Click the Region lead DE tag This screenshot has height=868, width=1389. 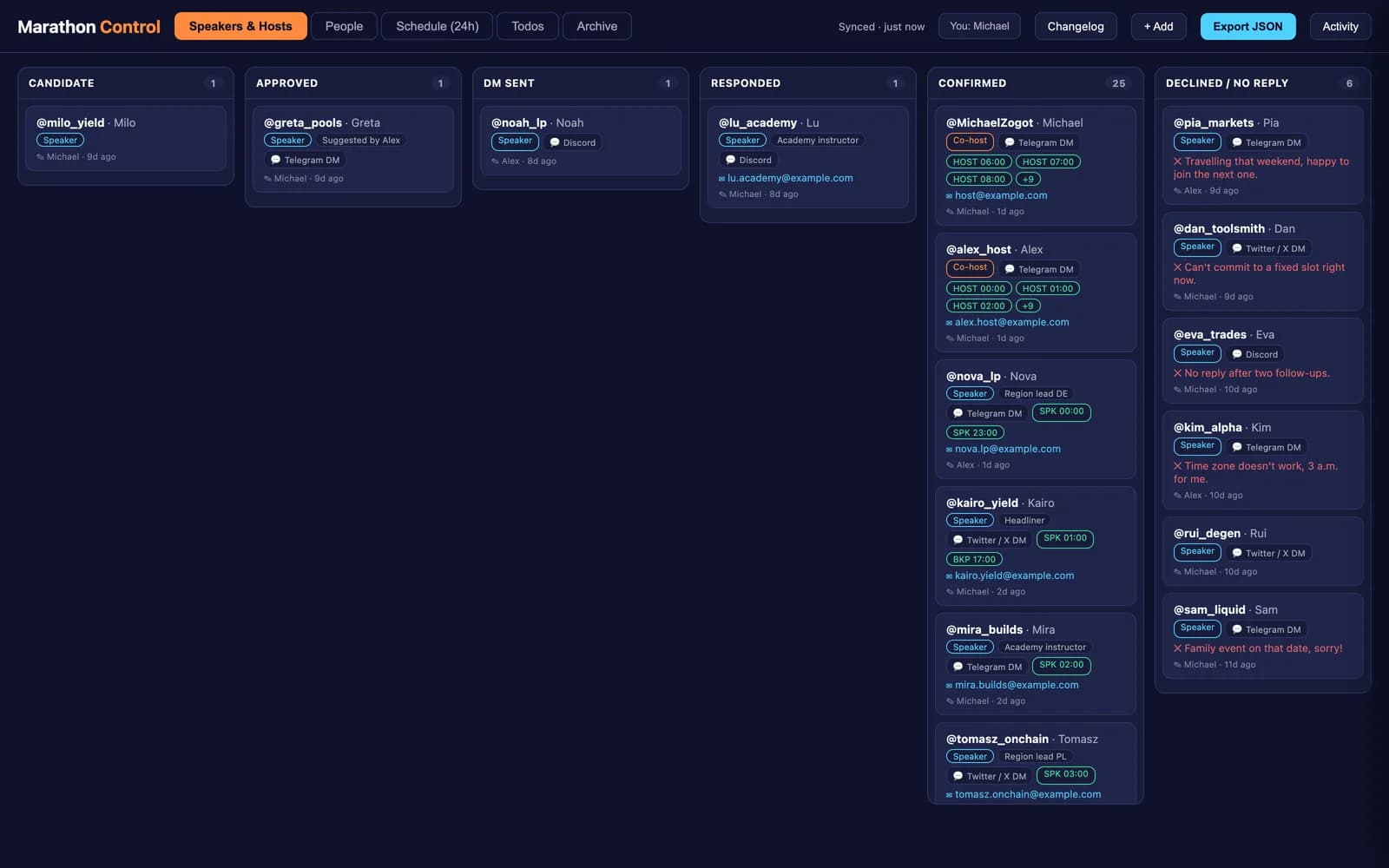click(x=1036, y=394)
